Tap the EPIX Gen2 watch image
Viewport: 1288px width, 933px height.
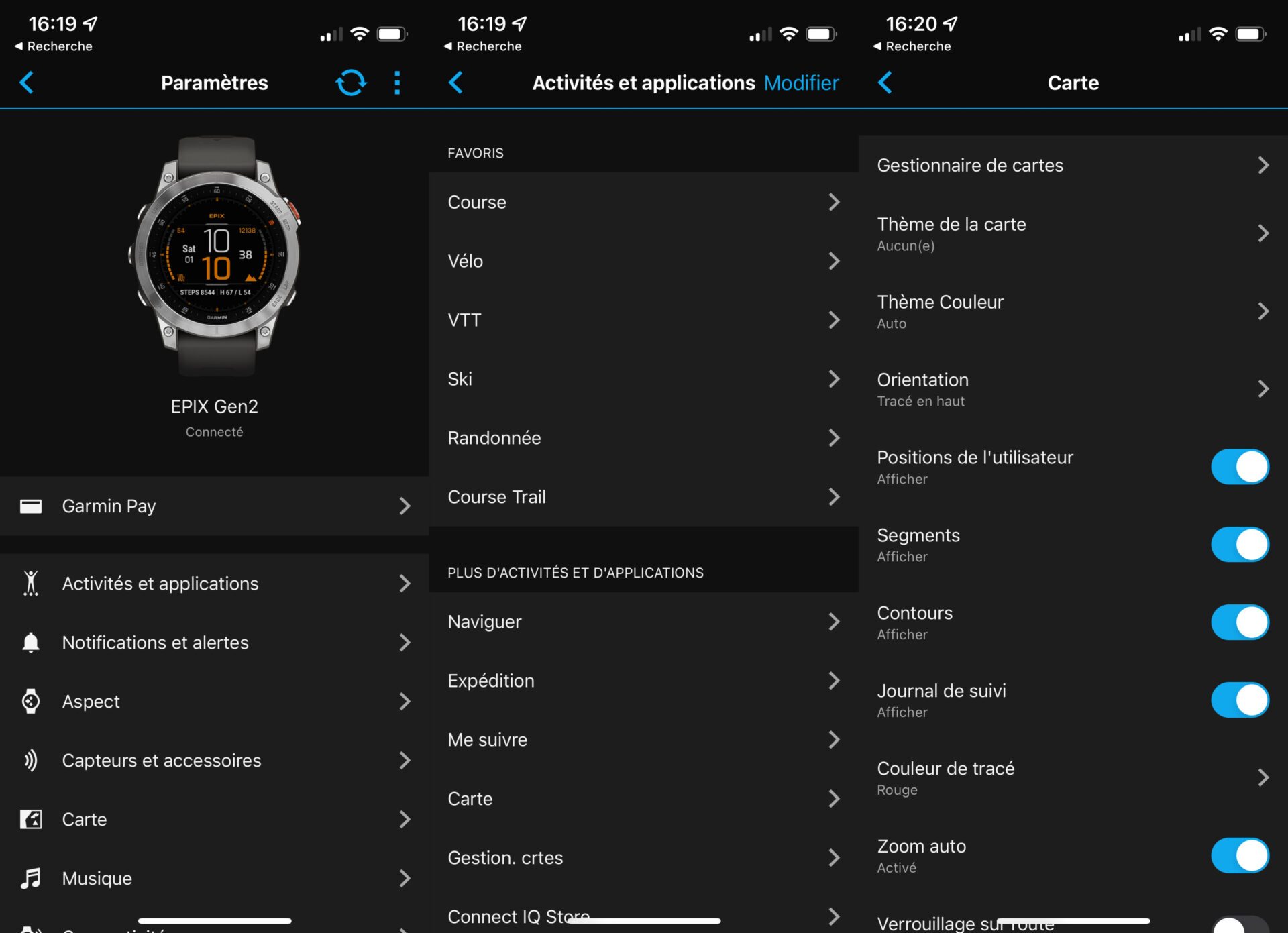click(215, 256)
